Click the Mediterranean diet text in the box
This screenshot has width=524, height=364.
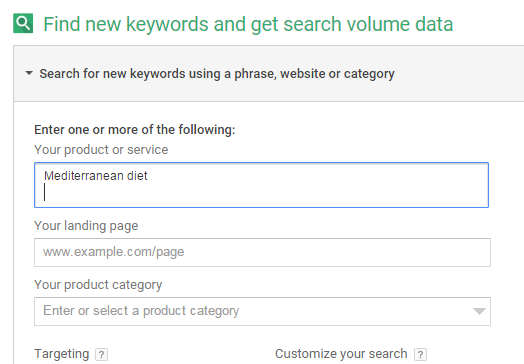96,176
